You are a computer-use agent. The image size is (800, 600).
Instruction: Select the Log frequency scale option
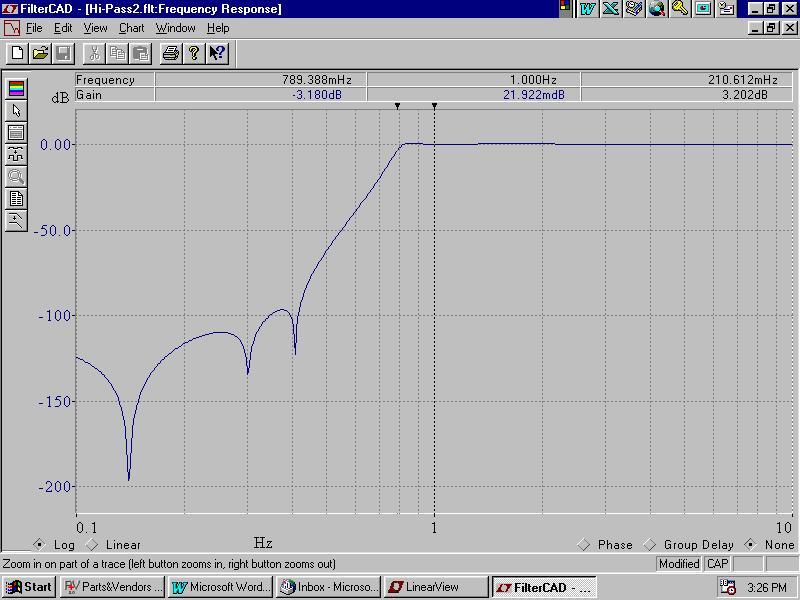(39, 545)
